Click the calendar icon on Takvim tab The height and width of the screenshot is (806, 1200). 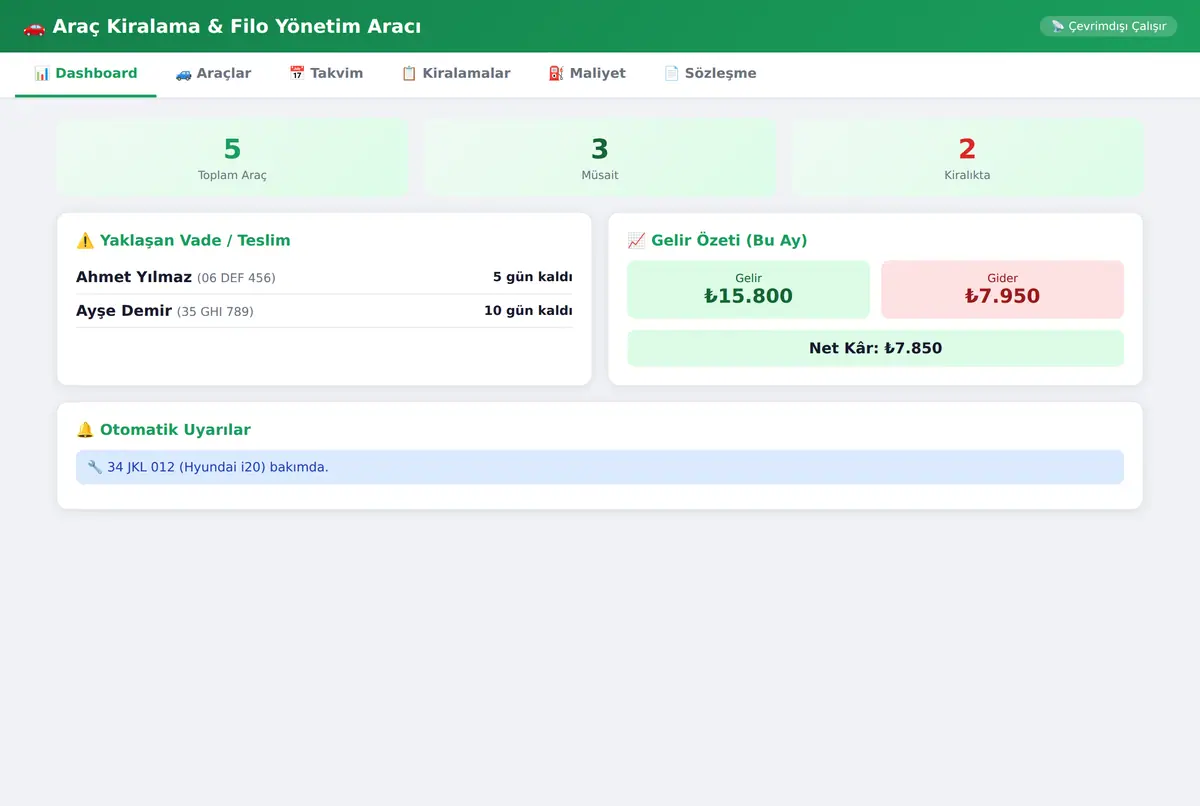coord(297,73)
